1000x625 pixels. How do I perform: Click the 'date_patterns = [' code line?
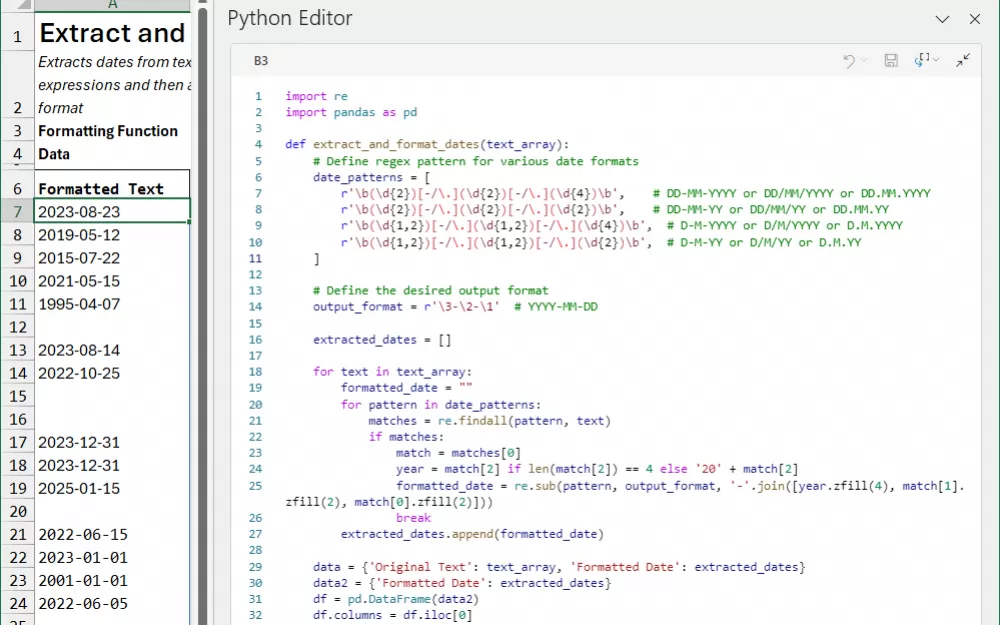coord(371,177)
